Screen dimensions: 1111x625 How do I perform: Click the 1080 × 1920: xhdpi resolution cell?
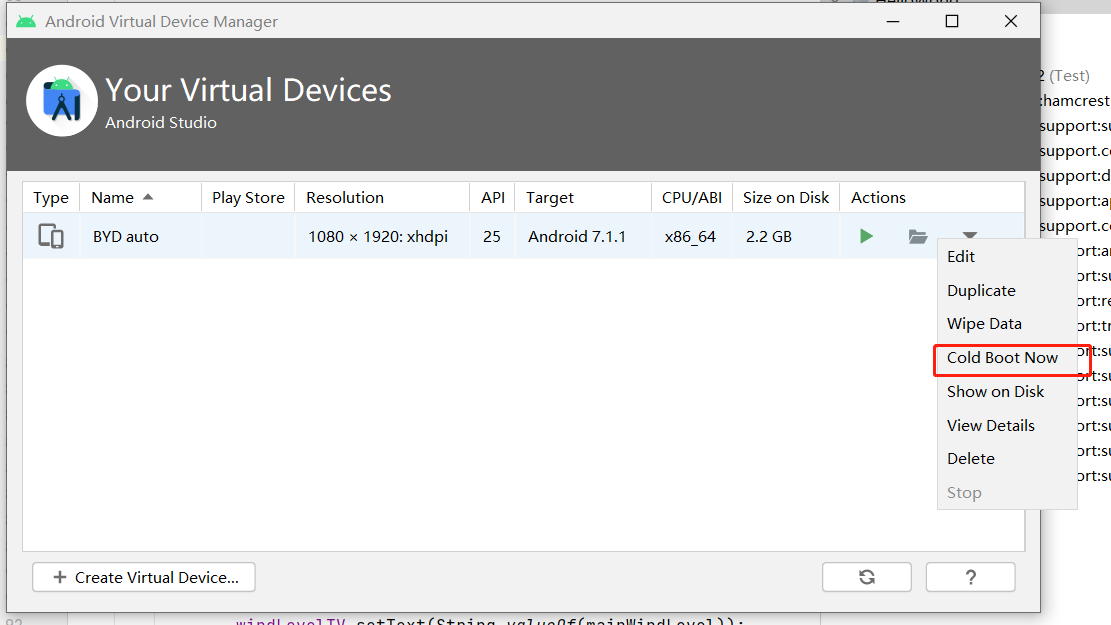click(x=378, y=237)
